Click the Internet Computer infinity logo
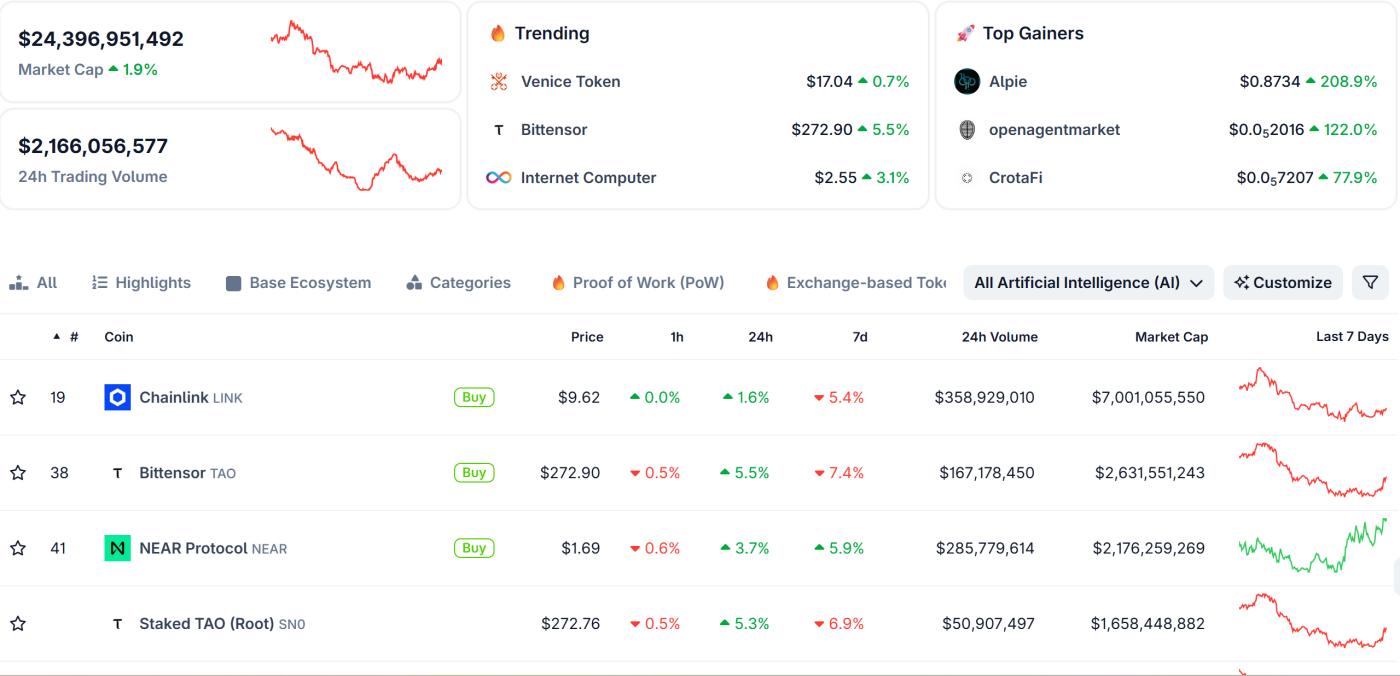1400x676 pixels. pos(499,178)
